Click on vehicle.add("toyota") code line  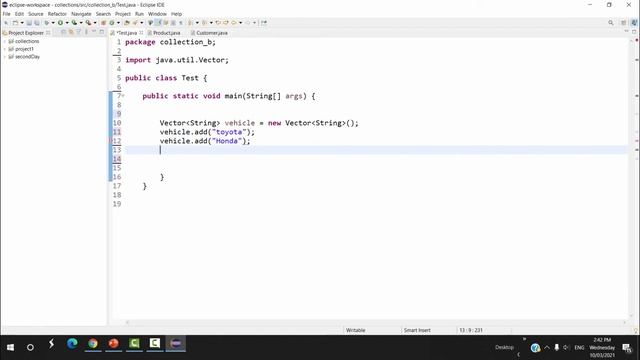point(207,132)
